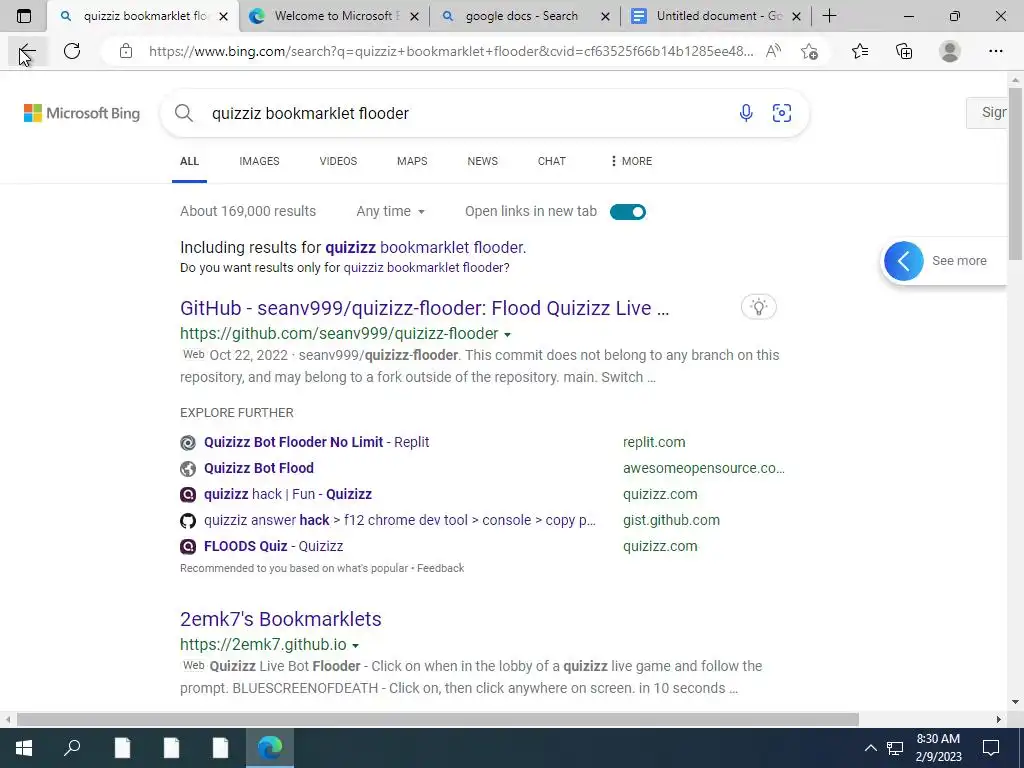Expand the Any time filter dropdown
Image resolution: width=1024 pixels, height=768 pixels.
pos(391,212)
